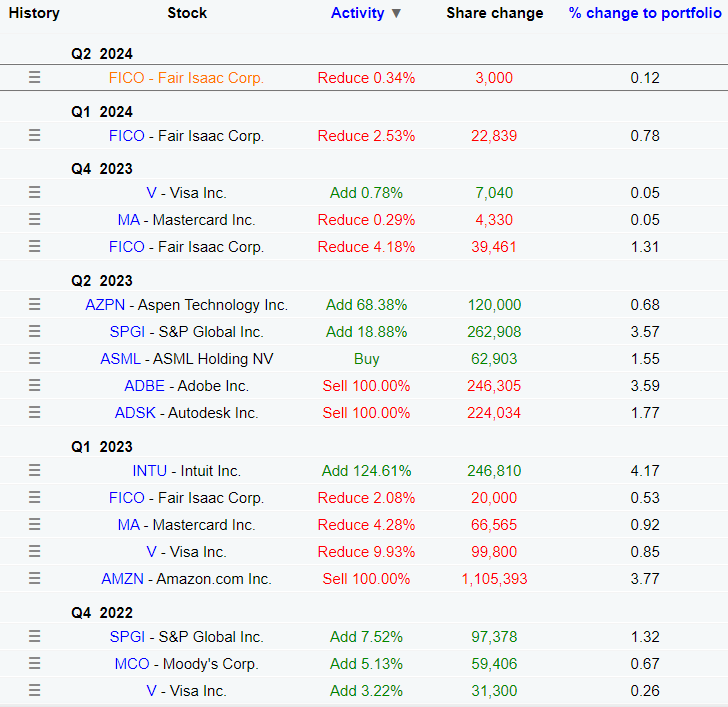
Task: Open history icon for Reduce 4.28% Mastercard row
Action: pyautogui.click(x=34, y=524)
